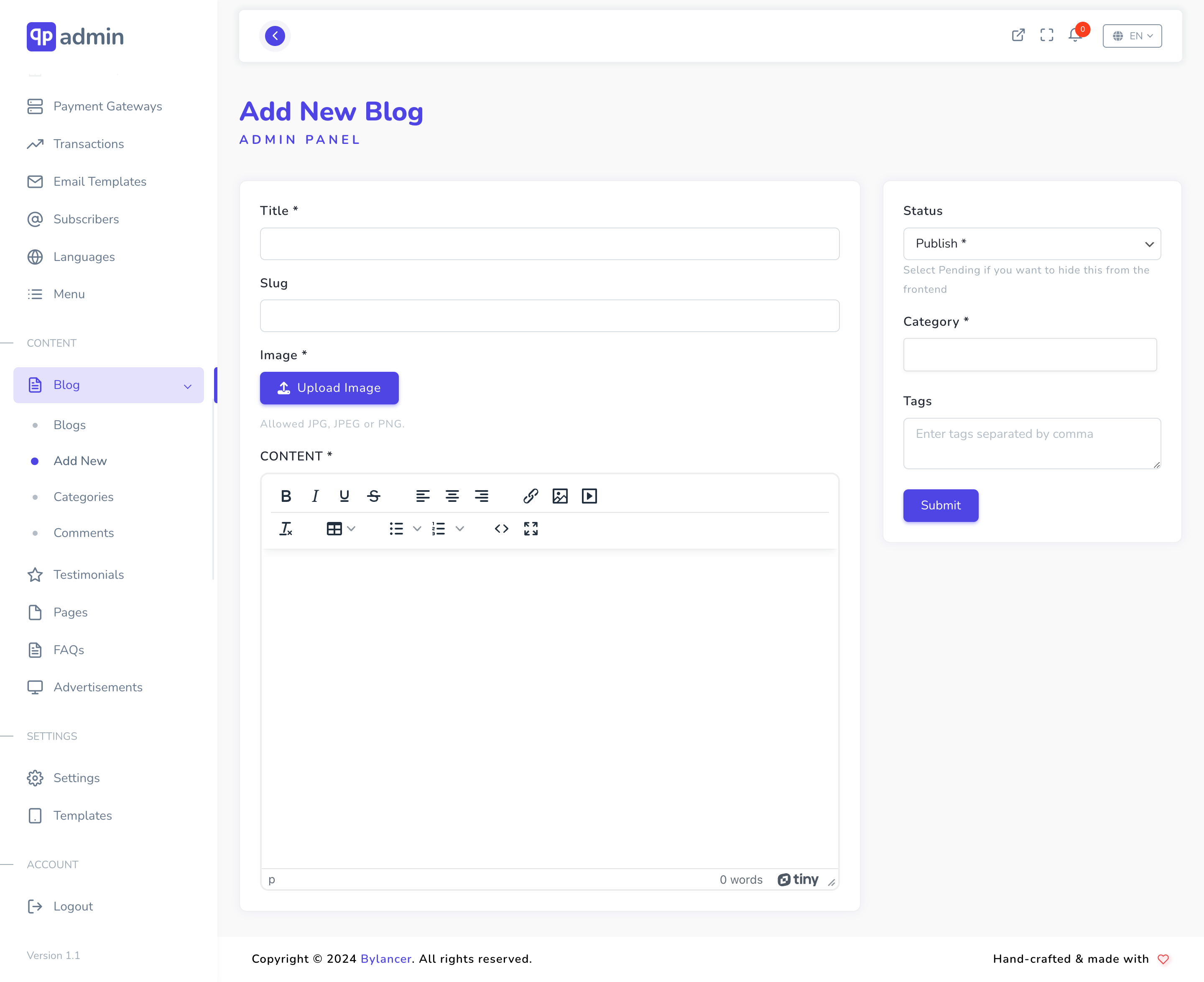Open the EN language dropdown
Screen dimensions: 1204x982
1132,36
